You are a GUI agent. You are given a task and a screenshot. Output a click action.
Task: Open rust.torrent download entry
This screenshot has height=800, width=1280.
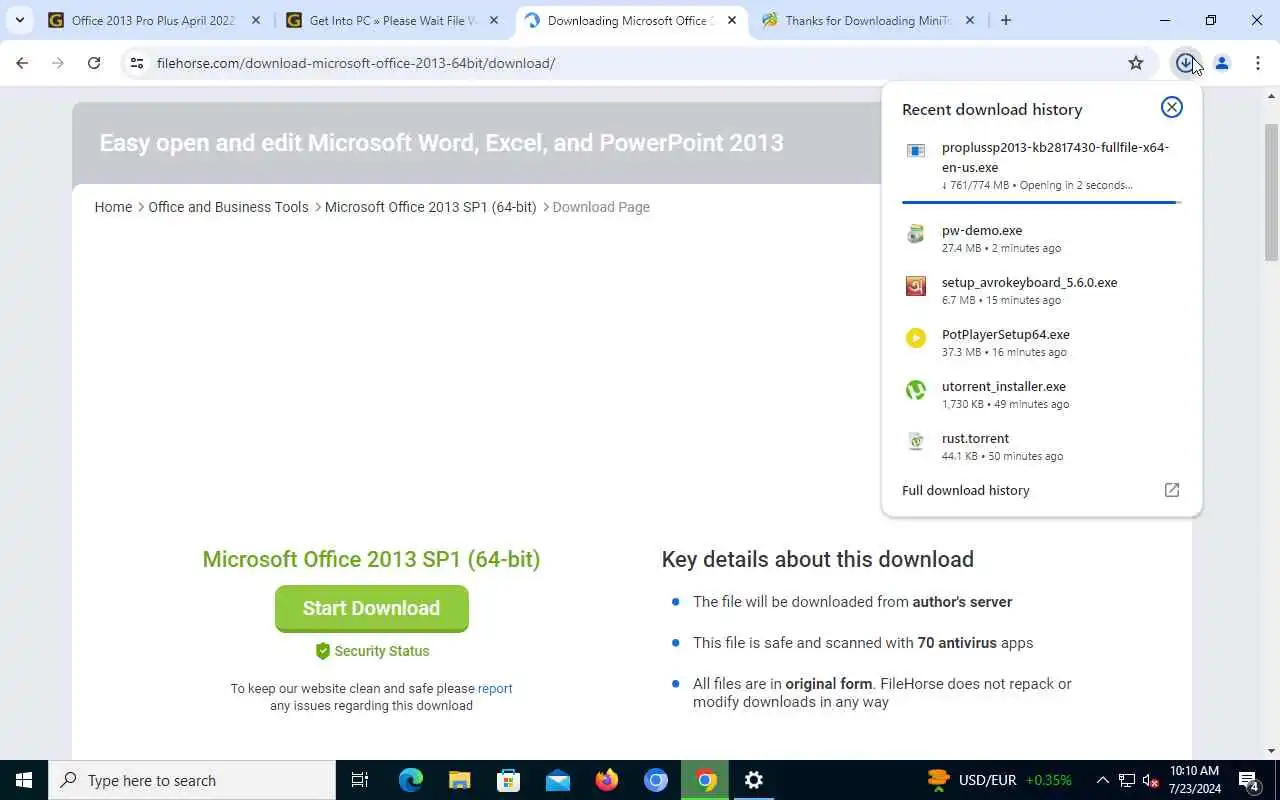coord(1041,446)
